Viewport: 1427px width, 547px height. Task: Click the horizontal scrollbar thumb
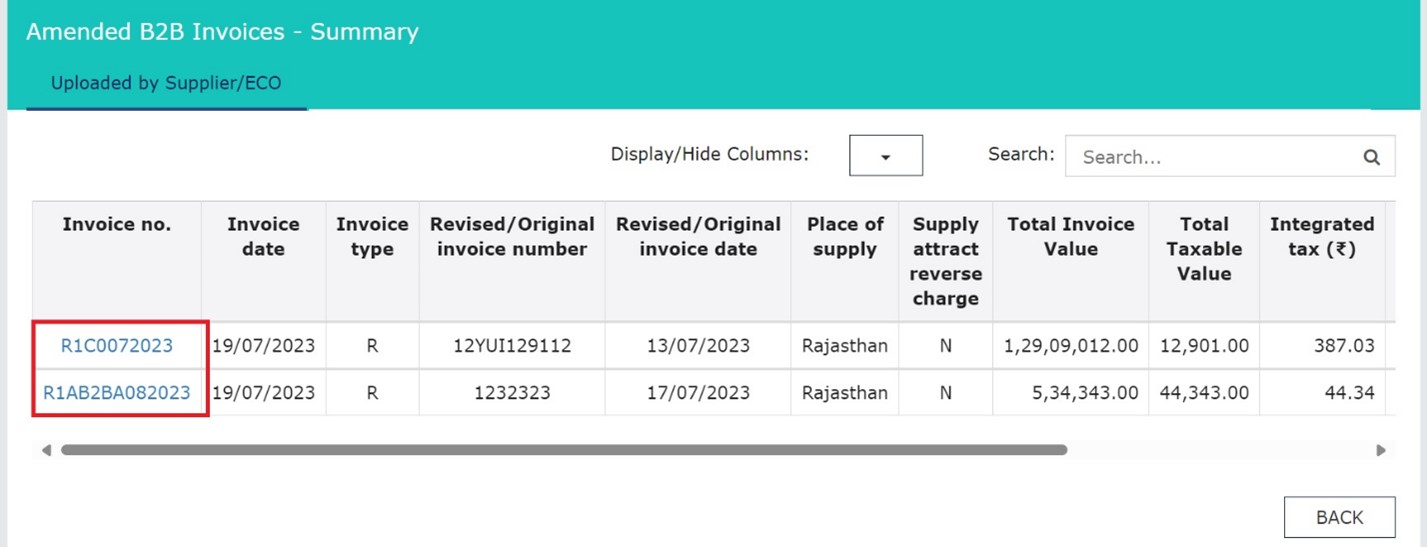click(x=563, y=450)
